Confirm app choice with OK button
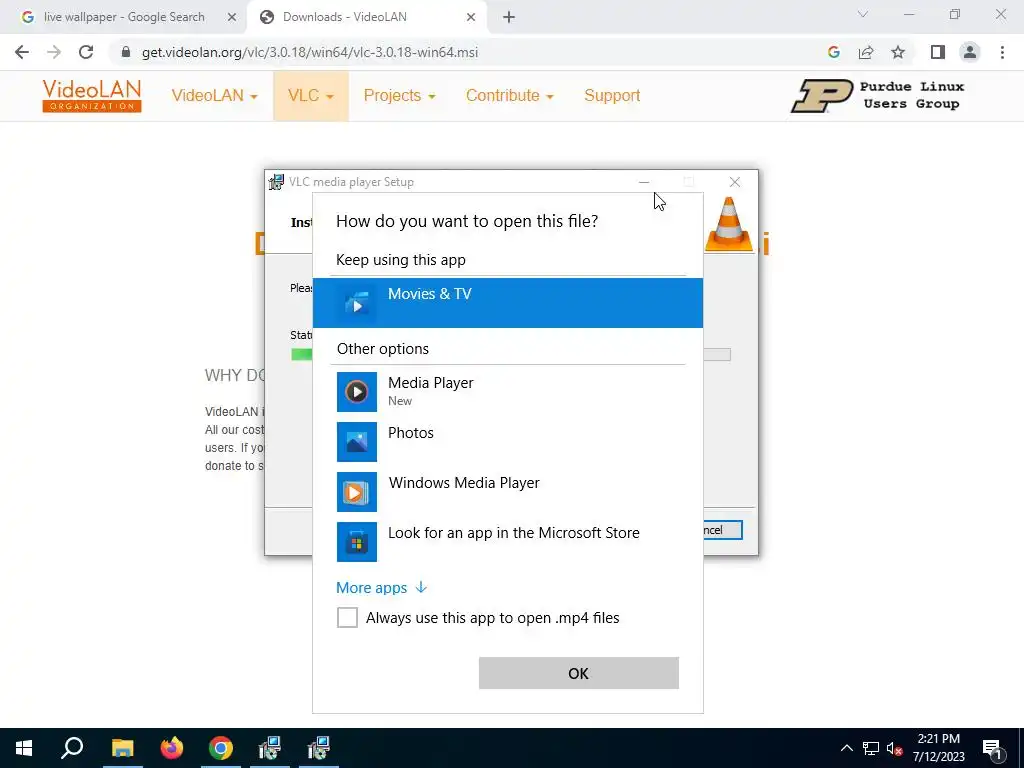Screen dimensions: 1024x768 click(579, 673)
